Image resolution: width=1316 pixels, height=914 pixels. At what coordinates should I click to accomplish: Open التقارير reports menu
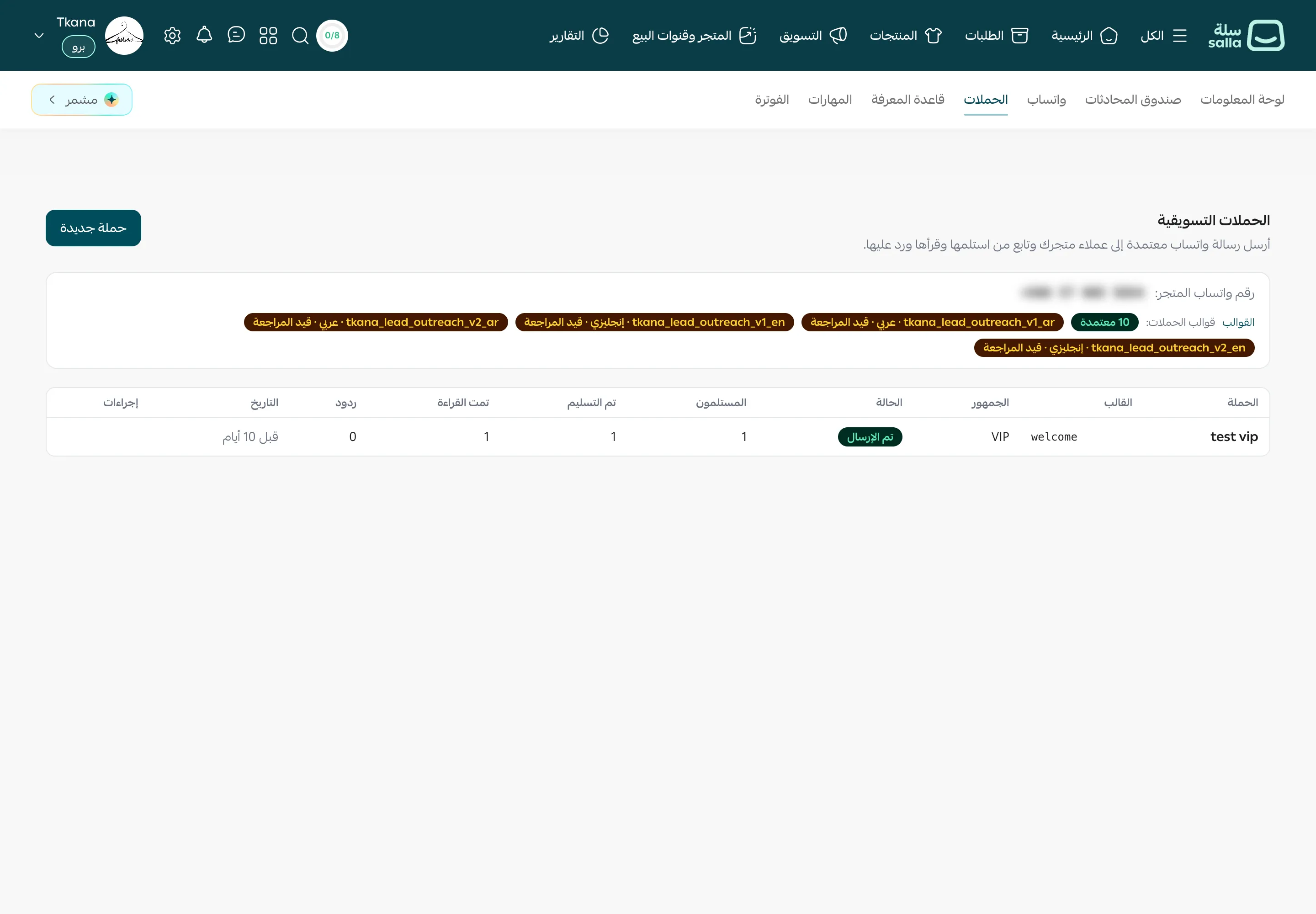(579, 36)
